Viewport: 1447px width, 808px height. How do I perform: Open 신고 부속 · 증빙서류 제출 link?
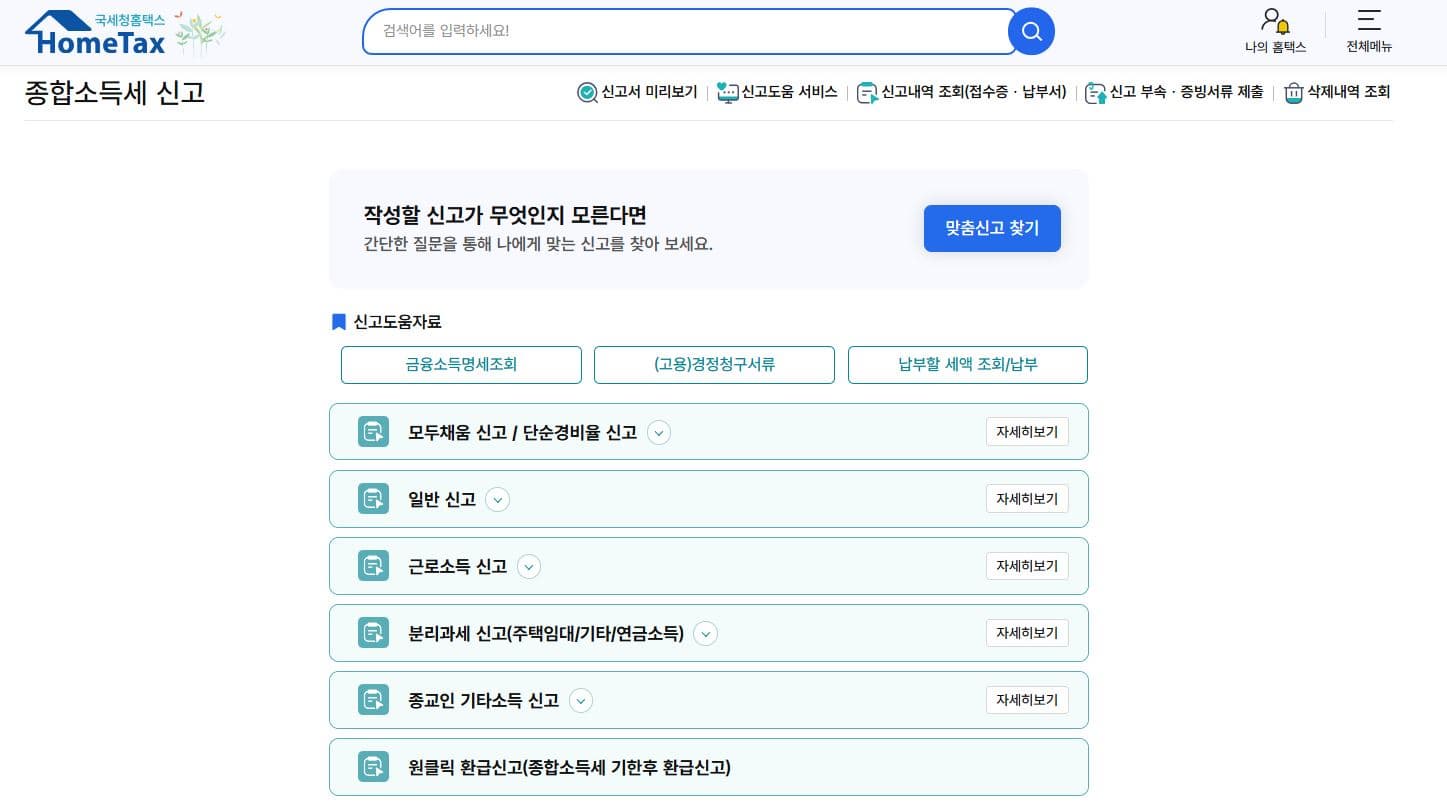point(1186,92)
